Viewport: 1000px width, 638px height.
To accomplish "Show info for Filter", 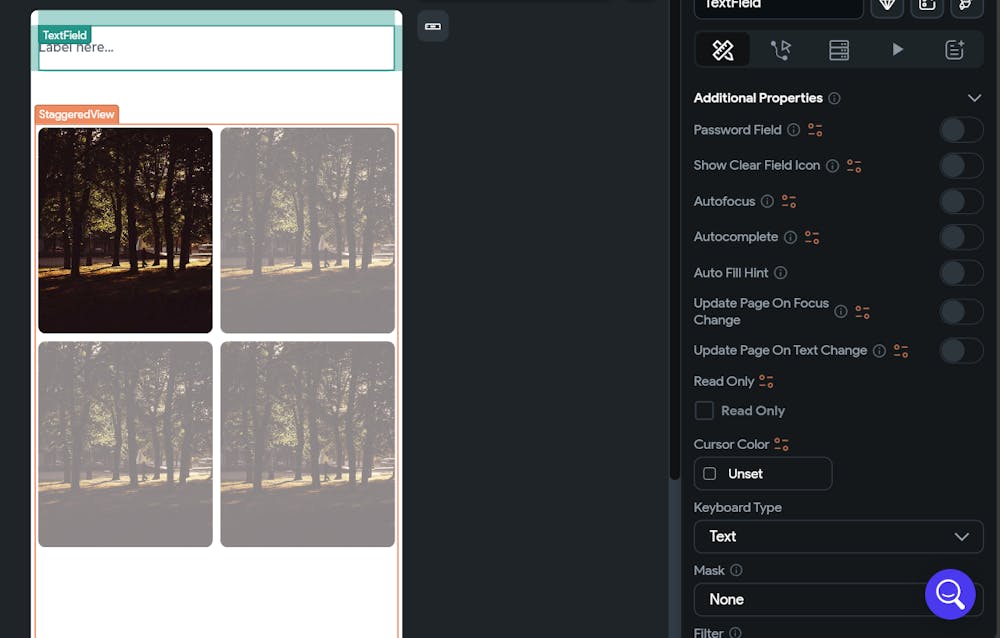I will click(735, 633).
